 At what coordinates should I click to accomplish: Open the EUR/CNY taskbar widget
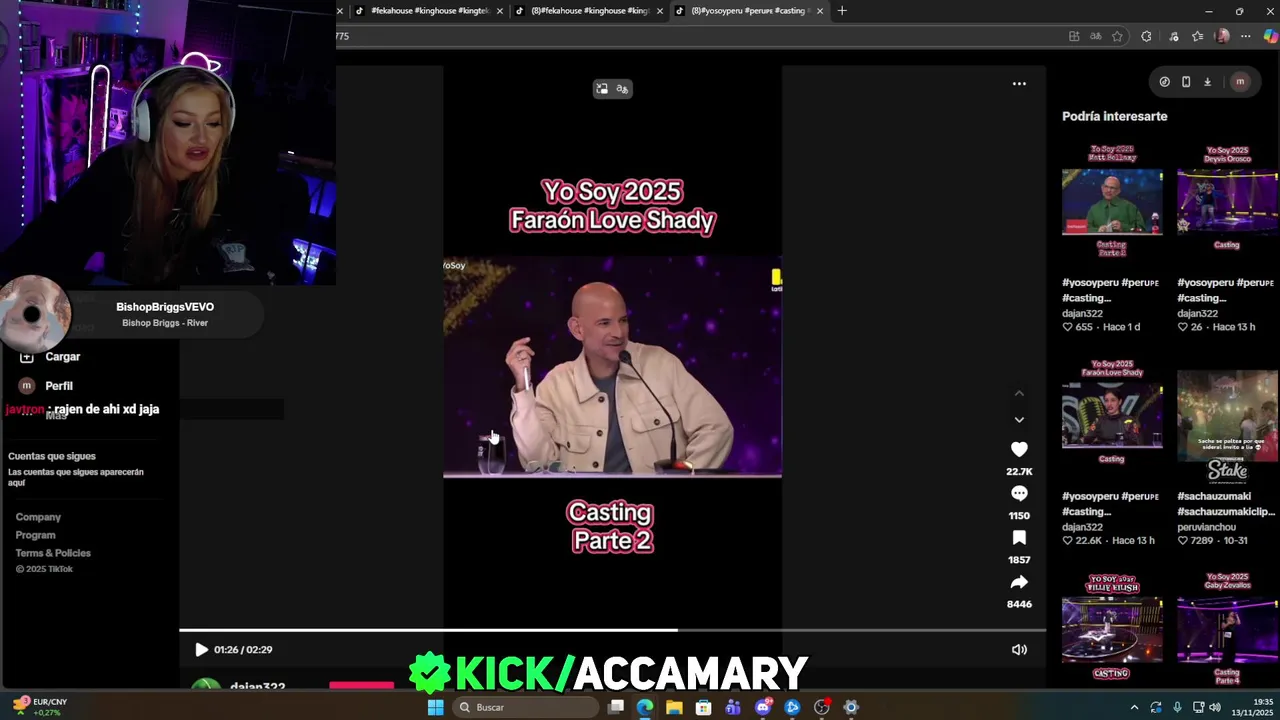(x=38, y=707)
